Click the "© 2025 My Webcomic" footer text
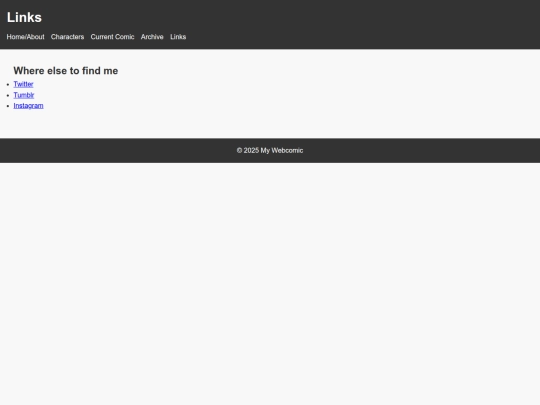The width and height of the screenshot is (540, 405). tap(270, 150)
